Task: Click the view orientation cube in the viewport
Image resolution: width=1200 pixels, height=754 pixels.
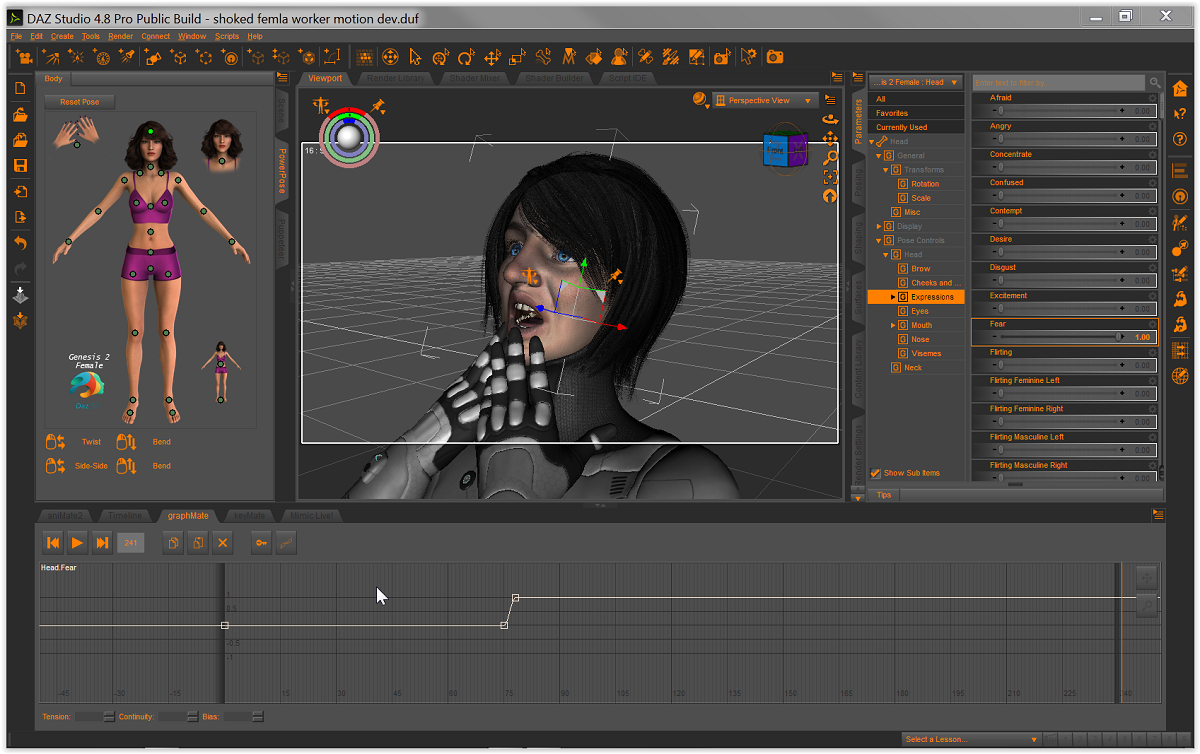Action: pyautogui.click(x=785, y=149)
